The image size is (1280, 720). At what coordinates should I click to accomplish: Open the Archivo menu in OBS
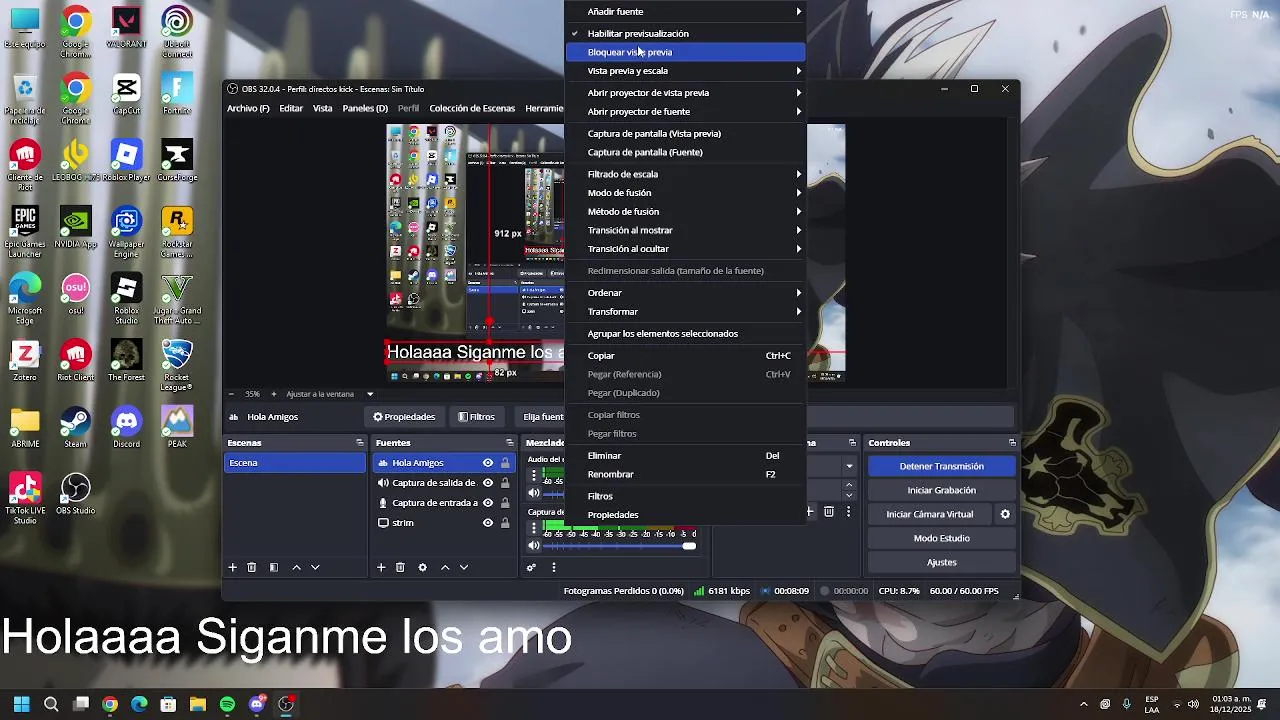pos(248,108)
